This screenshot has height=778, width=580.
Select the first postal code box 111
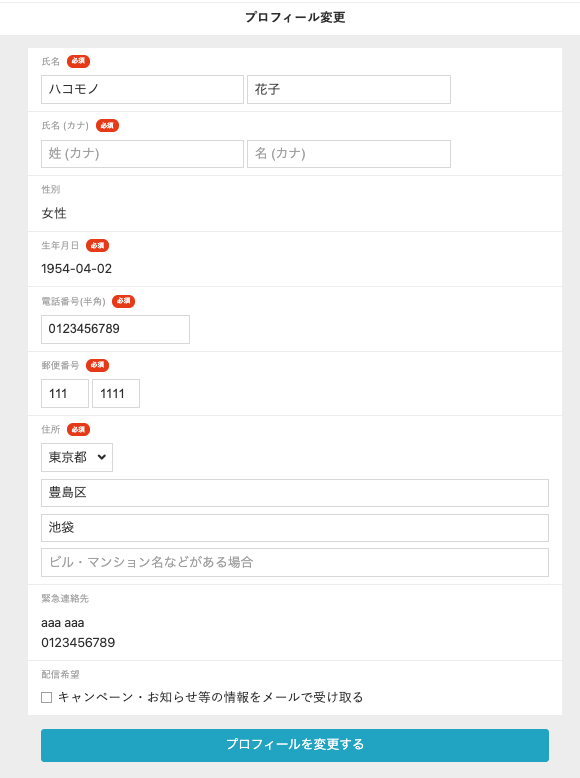(65, 393)
